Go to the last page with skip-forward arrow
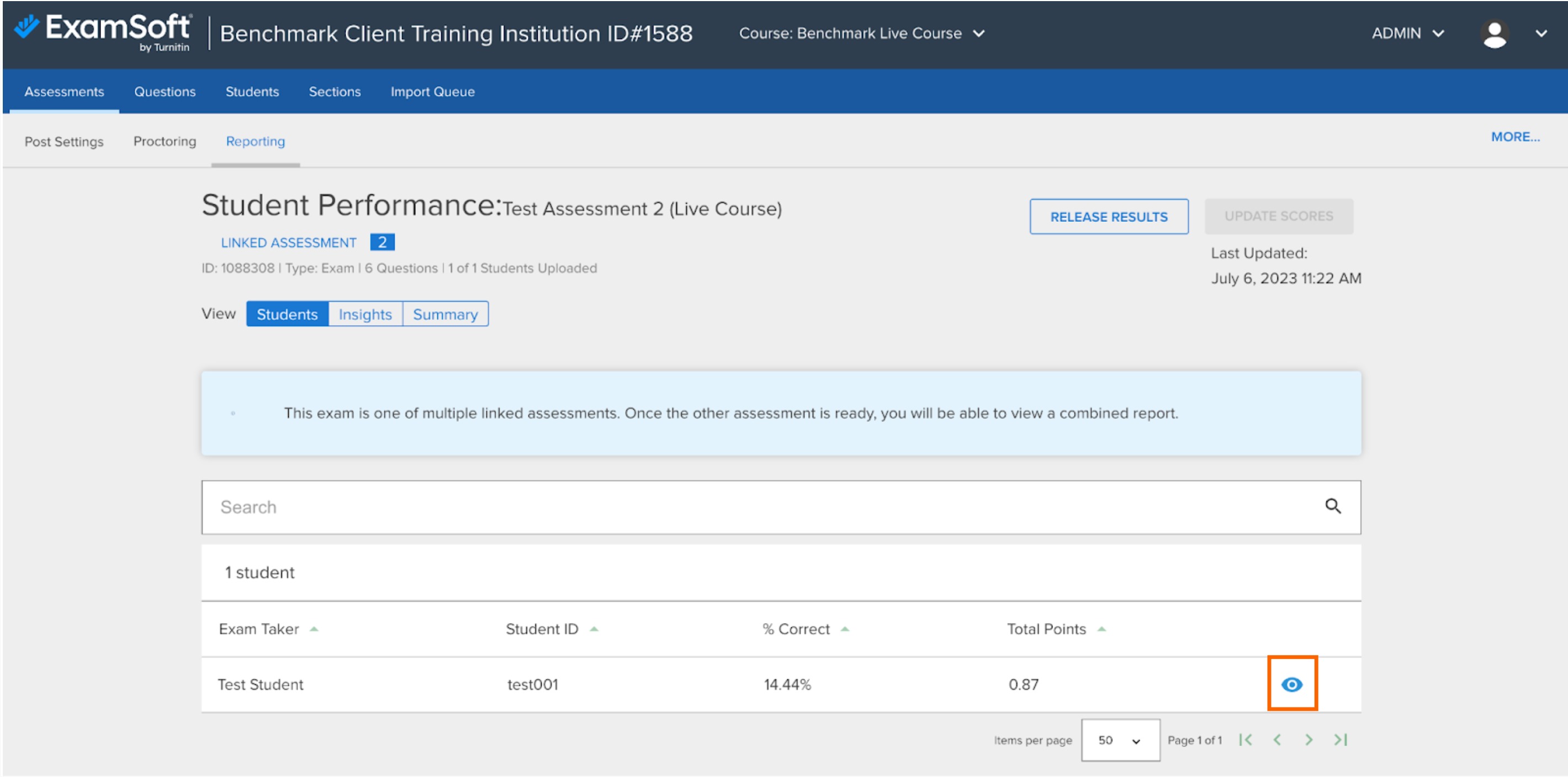This screenshot has width=1568, height=777. coord(1340,740)
